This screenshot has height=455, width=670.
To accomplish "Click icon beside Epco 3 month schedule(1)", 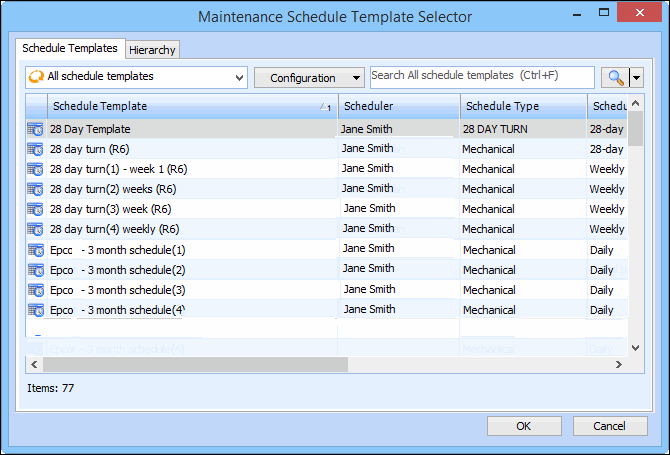I will tap(36, 249).
